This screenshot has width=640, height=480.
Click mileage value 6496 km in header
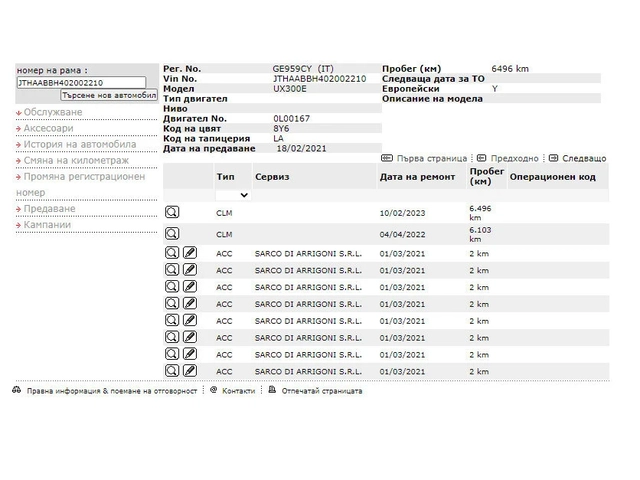click(510, 69)
